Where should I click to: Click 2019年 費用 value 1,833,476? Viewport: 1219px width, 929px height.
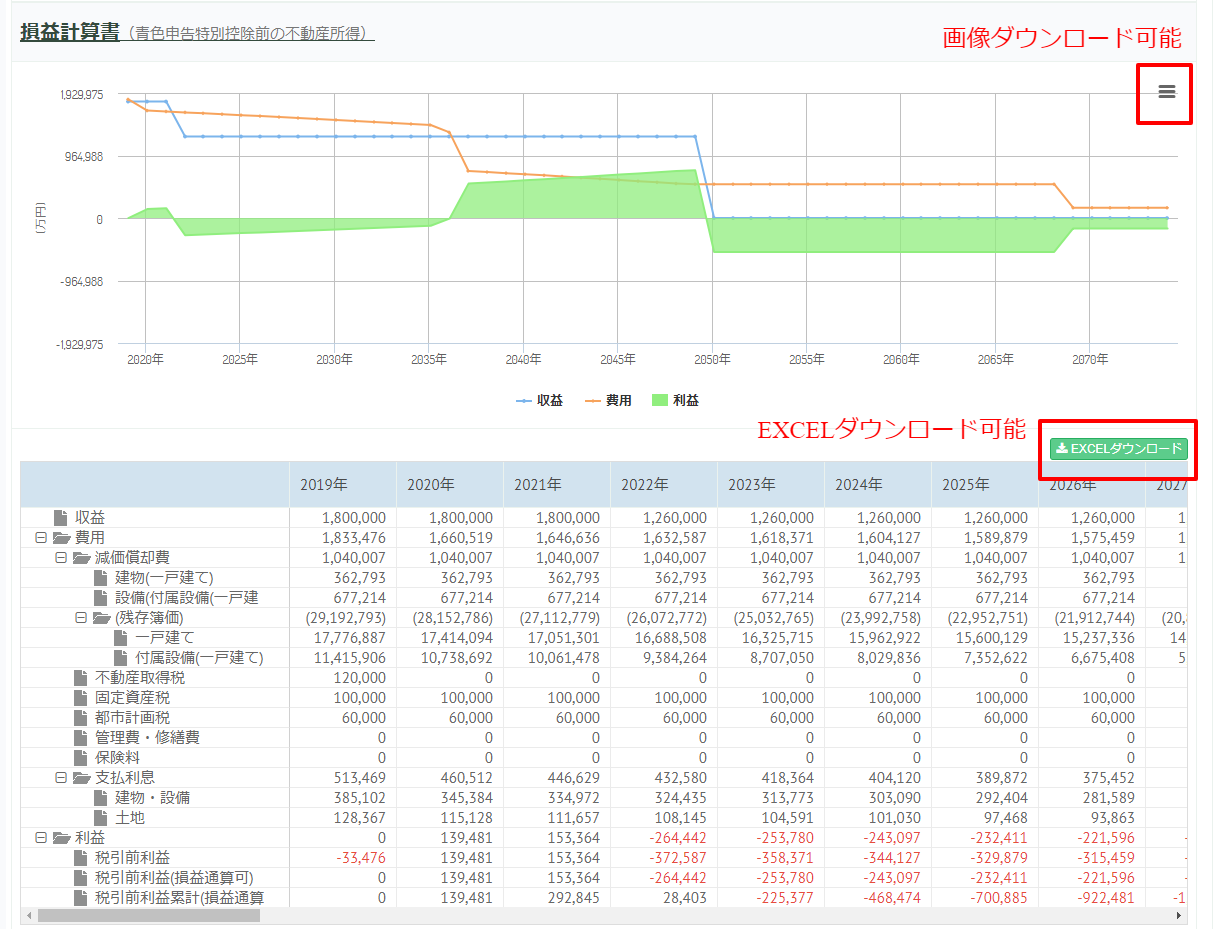tap(354, 538)
